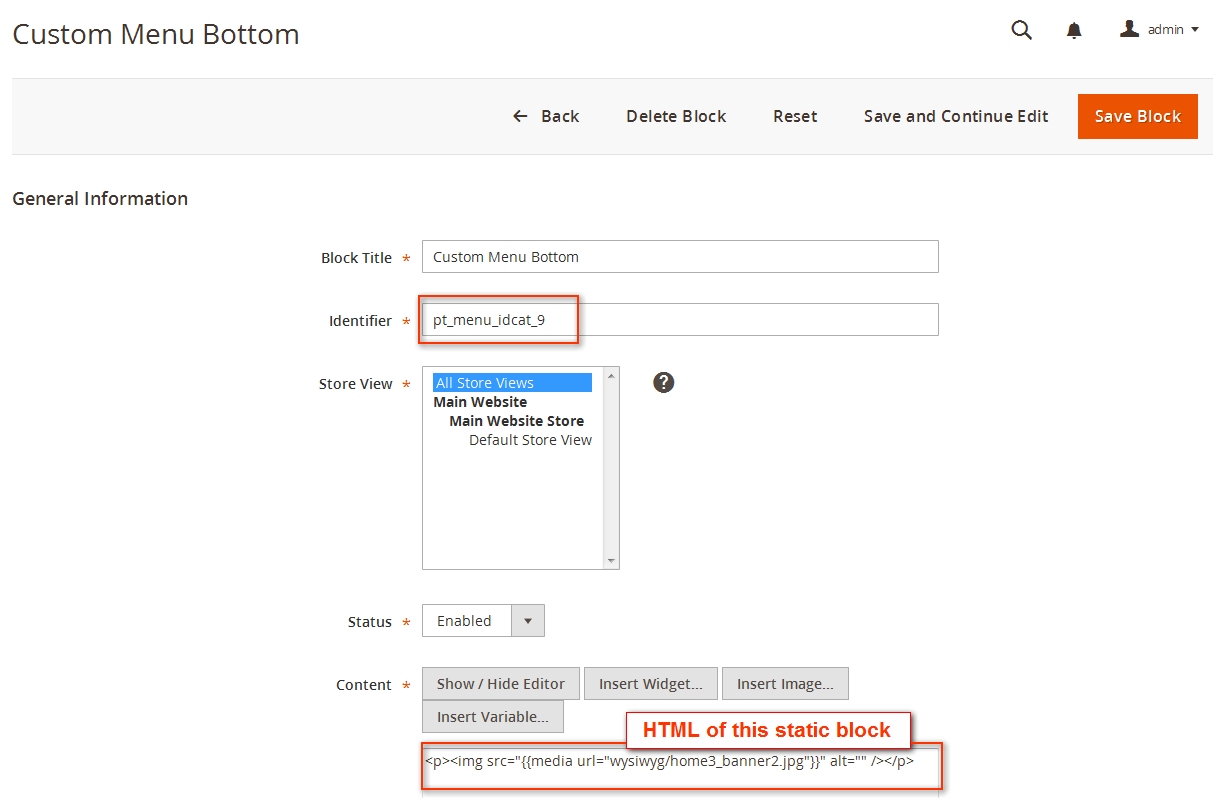
Task: Open the global search magnifier
Action: tap(1021, 30)
